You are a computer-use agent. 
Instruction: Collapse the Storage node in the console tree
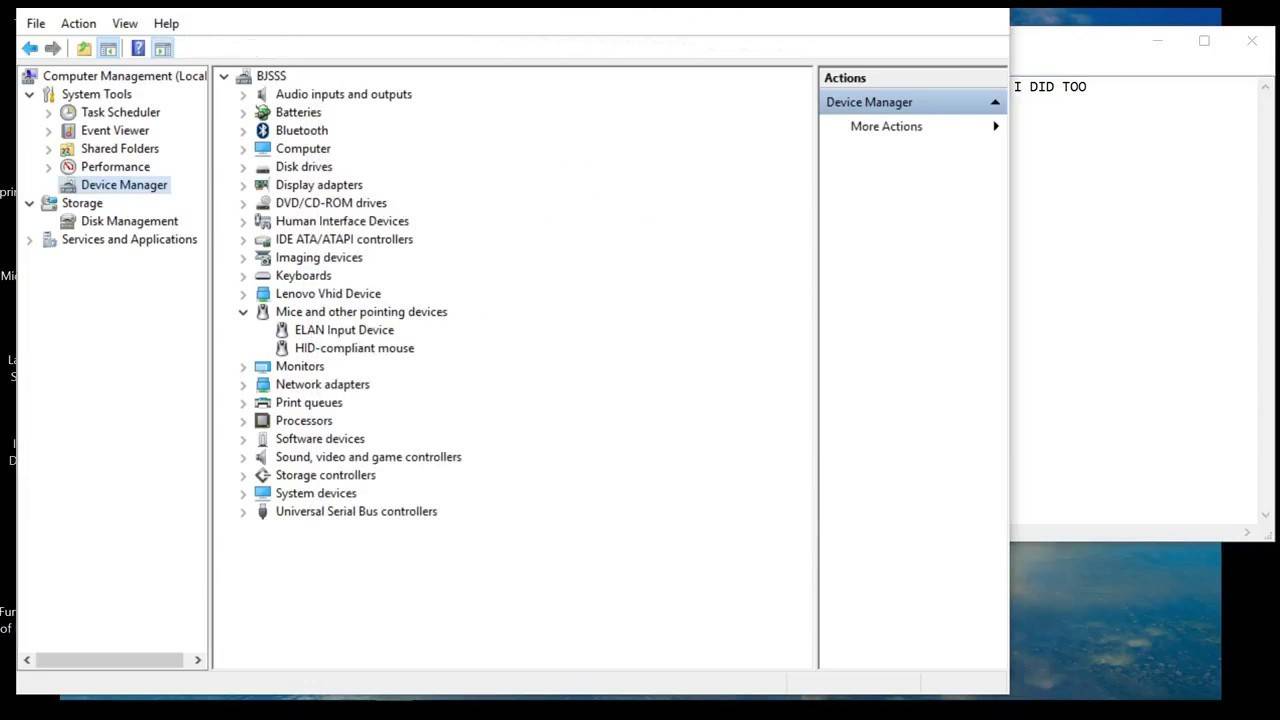click(x=30, y=203)
